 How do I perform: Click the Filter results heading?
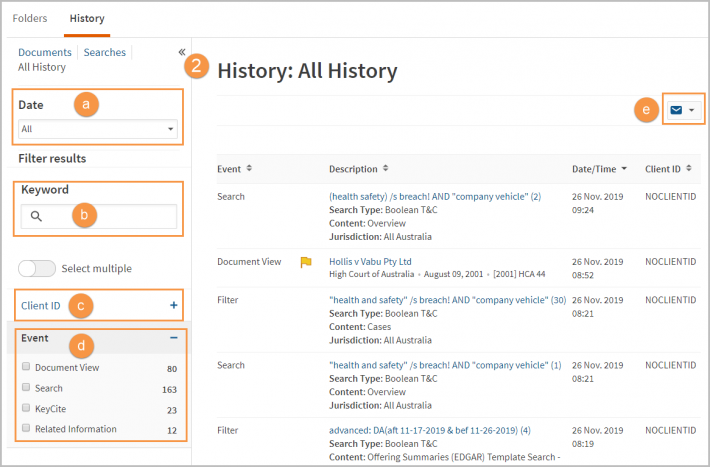(x=52, y=159)
